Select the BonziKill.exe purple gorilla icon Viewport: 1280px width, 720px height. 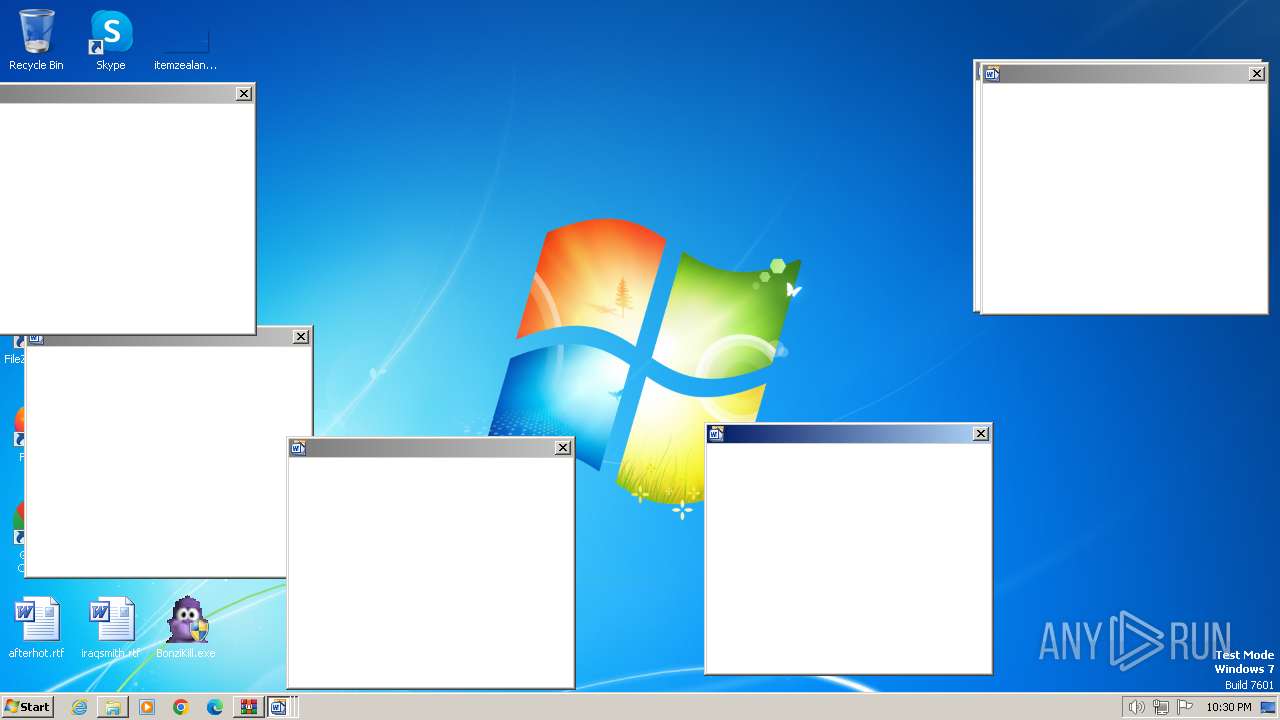(x=186, y=628)
